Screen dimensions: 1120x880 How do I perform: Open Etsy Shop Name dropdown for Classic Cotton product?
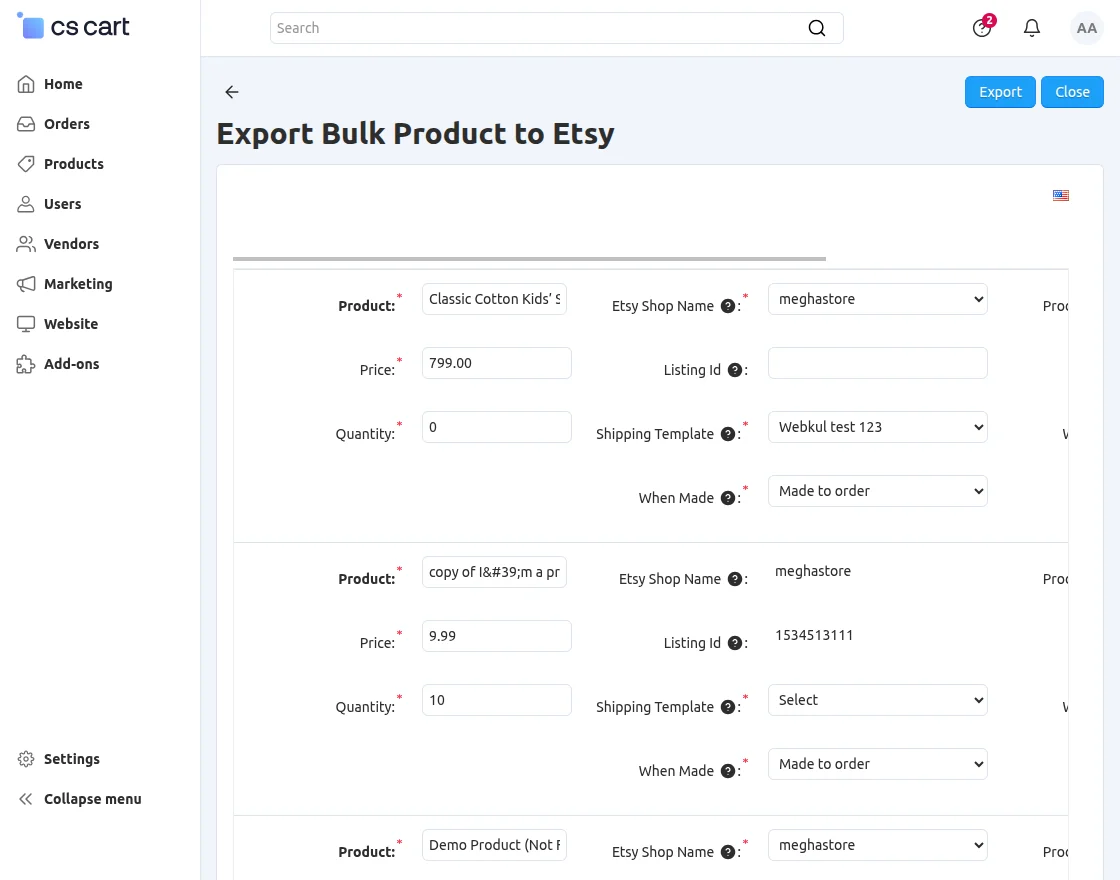coord(878,299)
